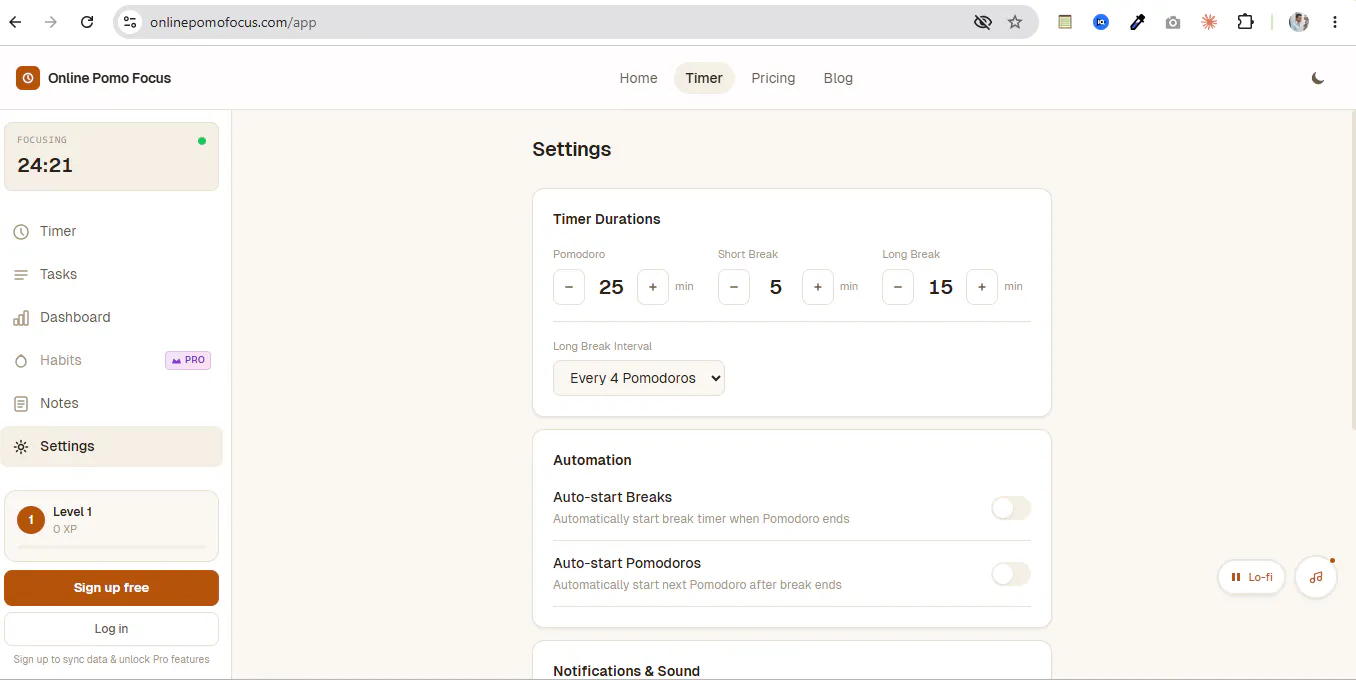Viewport: 1356px width, 680px height.
Task: Click the Habits droplet icon
Action: point(21,361)
